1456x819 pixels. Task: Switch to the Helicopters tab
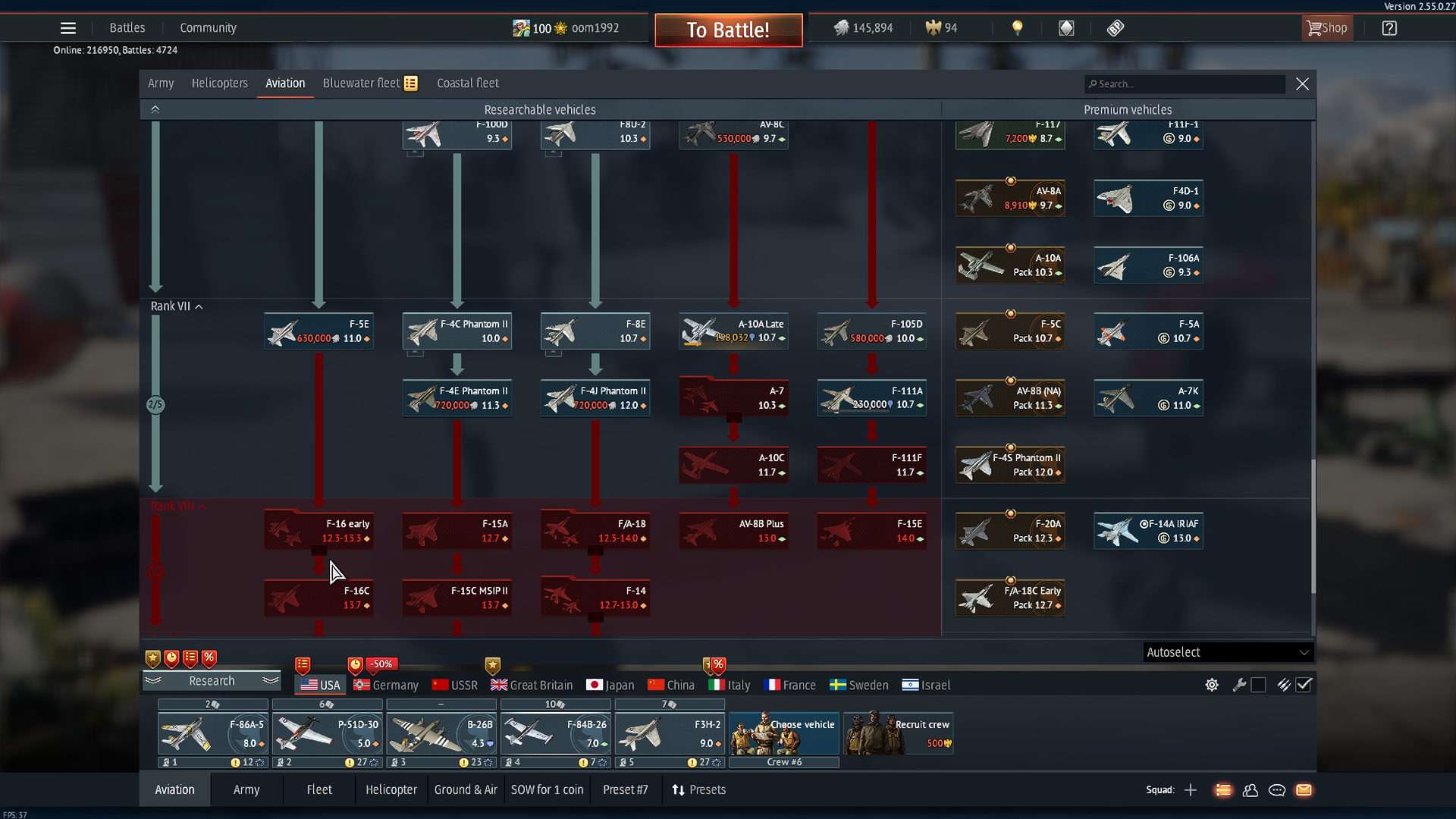219,83
